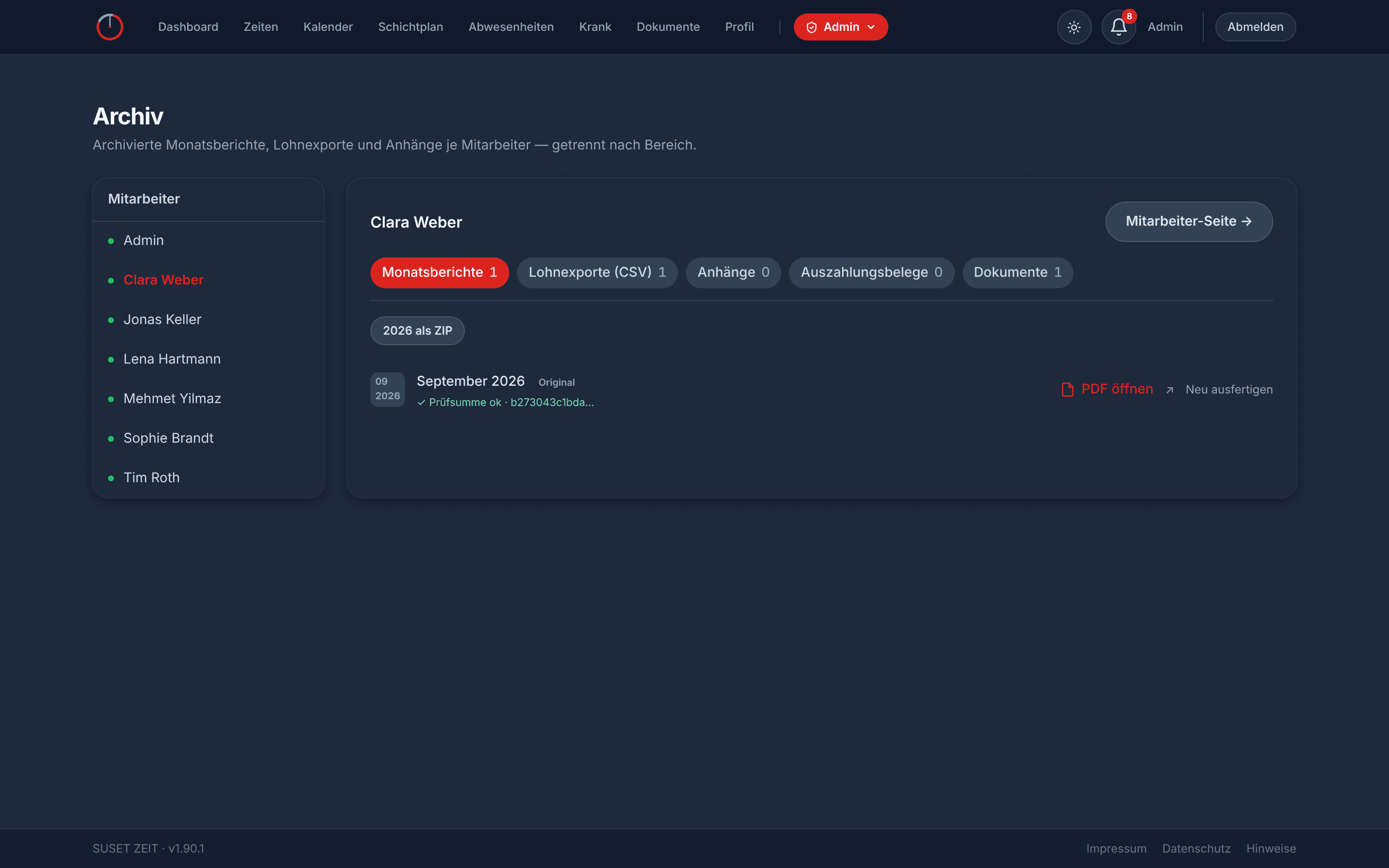Click the SUSET ZEIT clock logo

(x=109, y=27)
